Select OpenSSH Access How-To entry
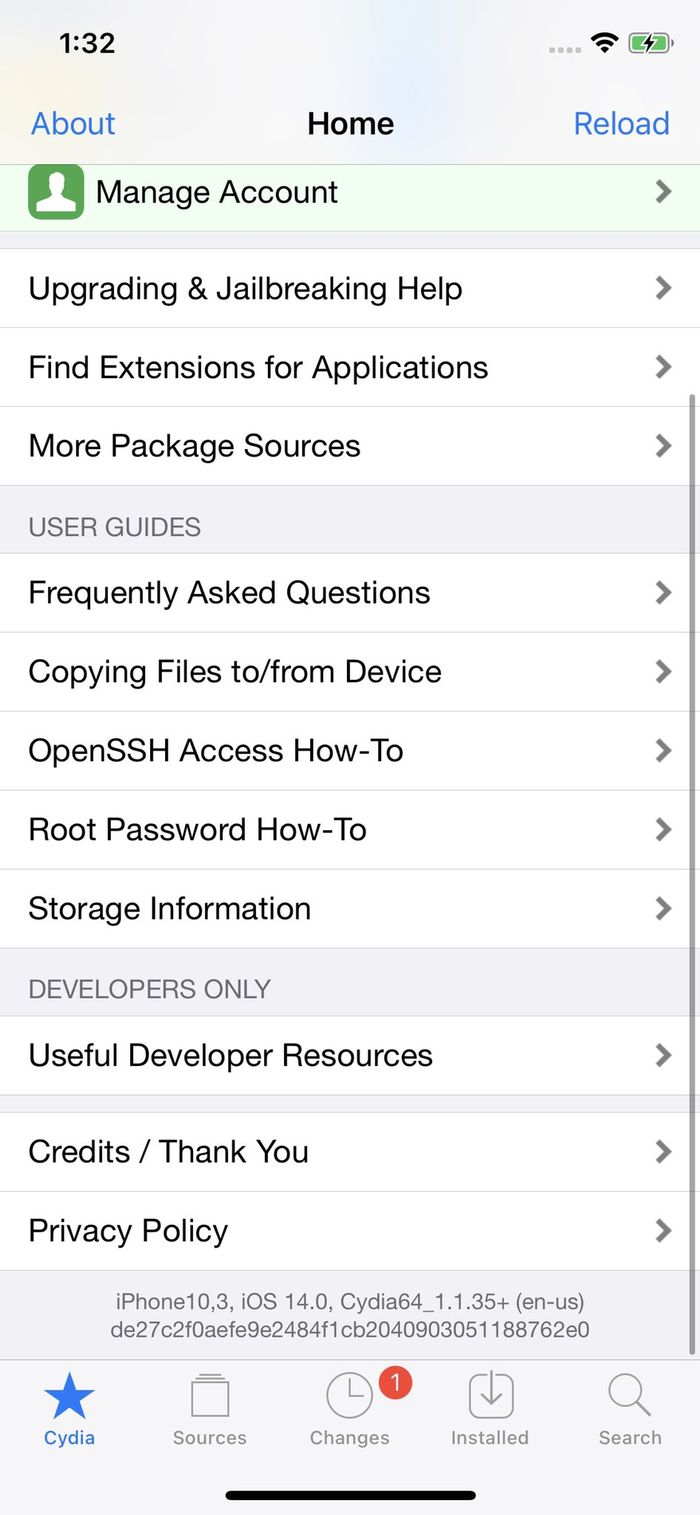This screenshot has height=1515, width=700. click(x=215, y=751)
